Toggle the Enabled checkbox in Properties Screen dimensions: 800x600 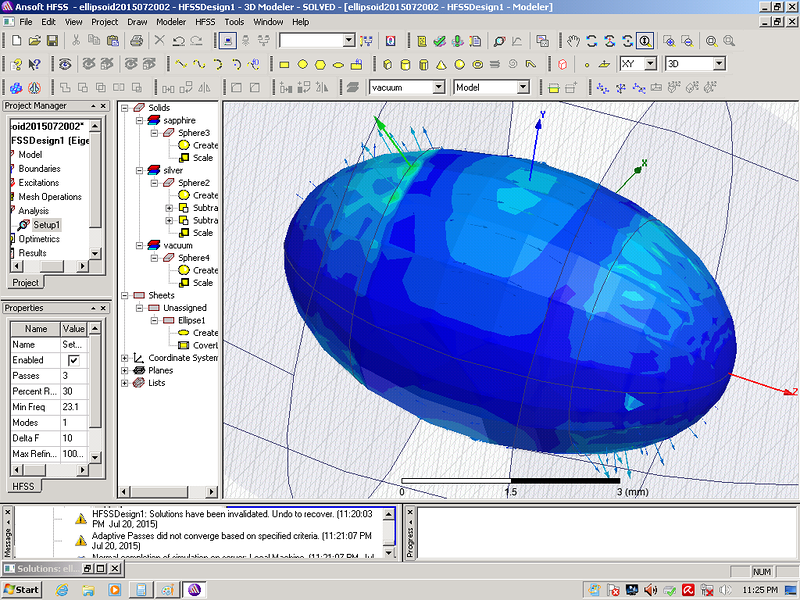pyautogui.click(x=73, y=360)
